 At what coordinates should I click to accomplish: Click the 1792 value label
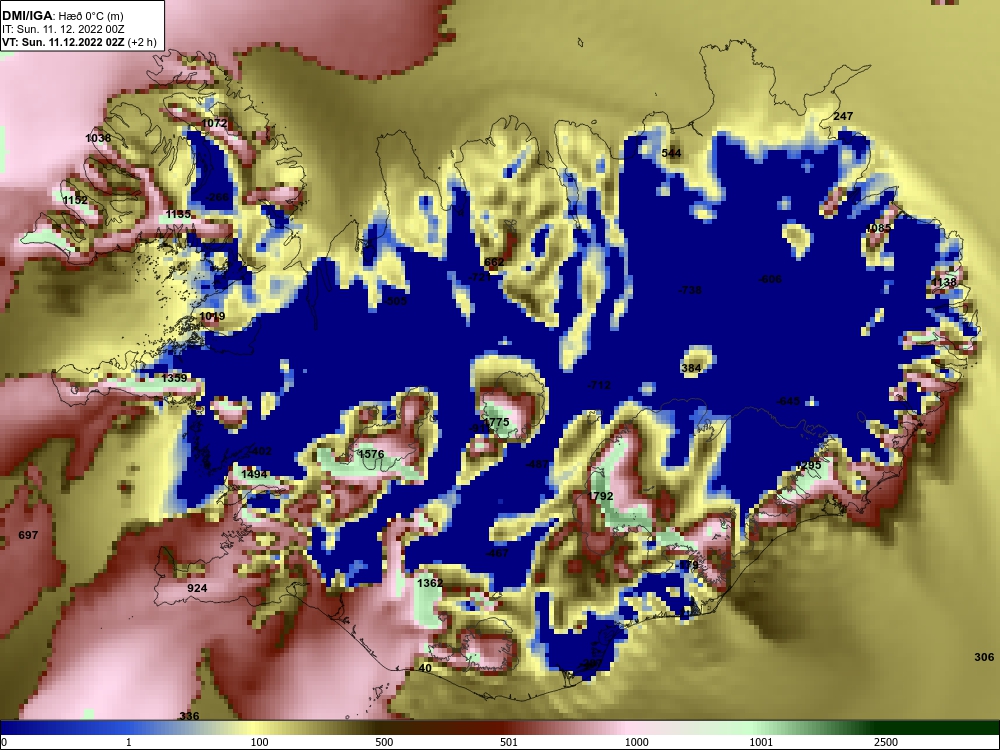tap(601, 496)
